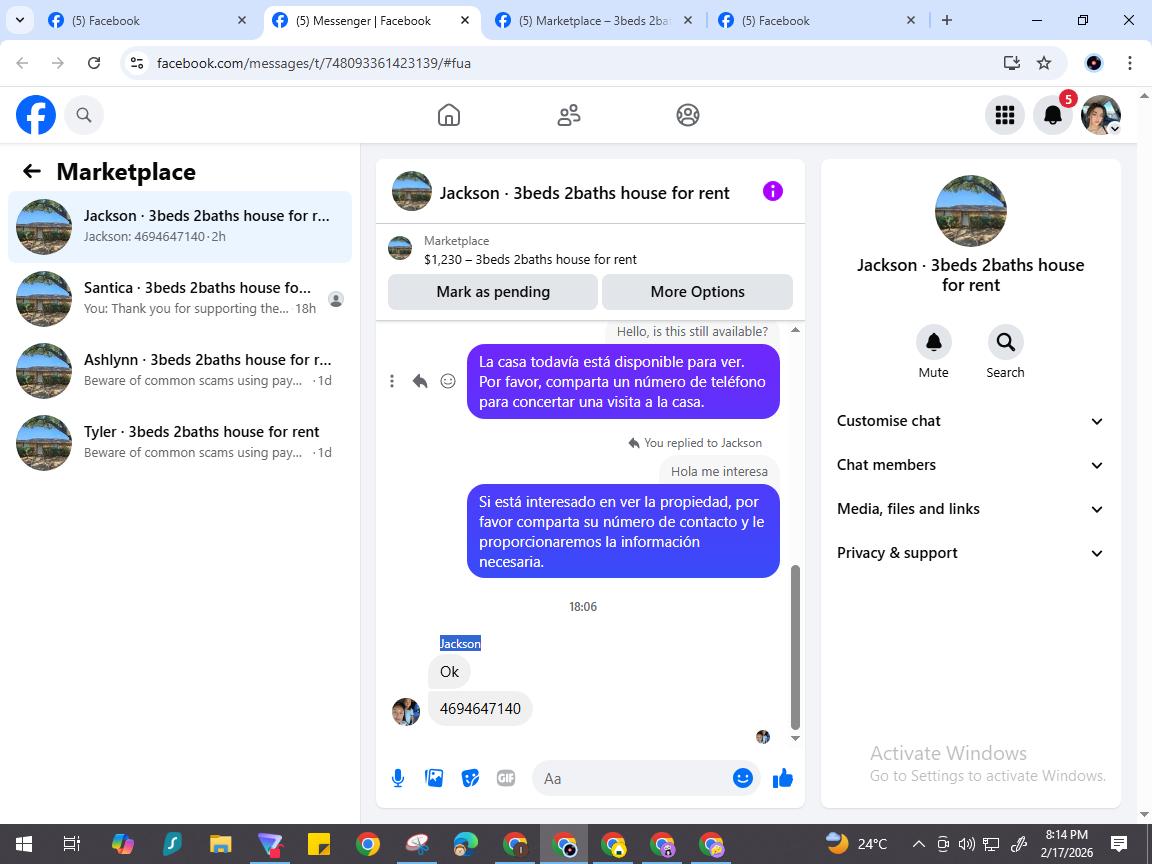1152x864 pixels.
Task: Open File Explorer from taskbar
Action: click(220, 843)
